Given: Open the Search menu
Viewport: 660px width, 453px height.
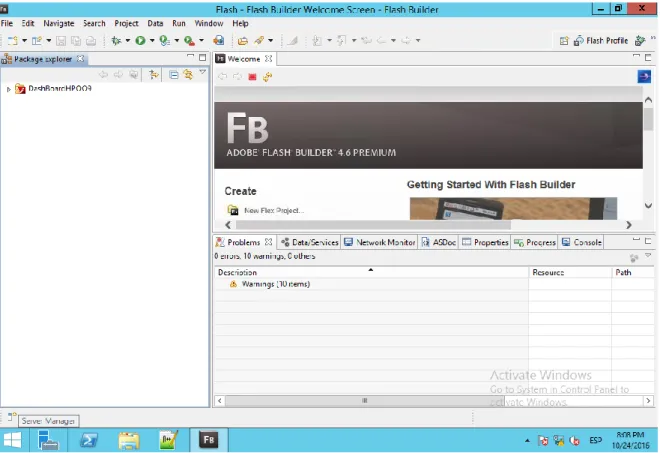Looking at the screenshot, I should (94, 24).
